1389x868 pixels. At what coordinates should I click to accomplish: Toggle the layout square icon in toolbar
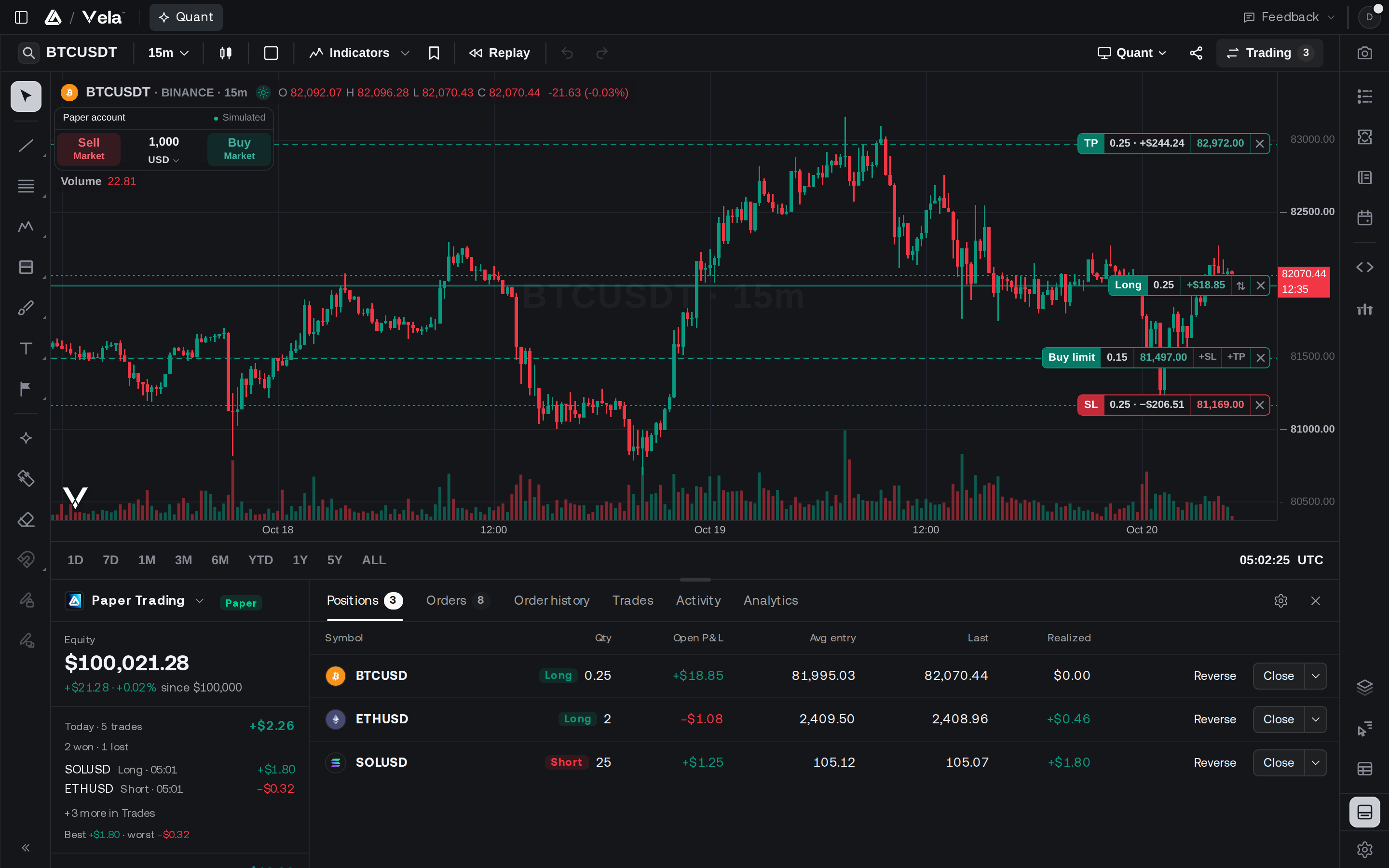point(271,53)
